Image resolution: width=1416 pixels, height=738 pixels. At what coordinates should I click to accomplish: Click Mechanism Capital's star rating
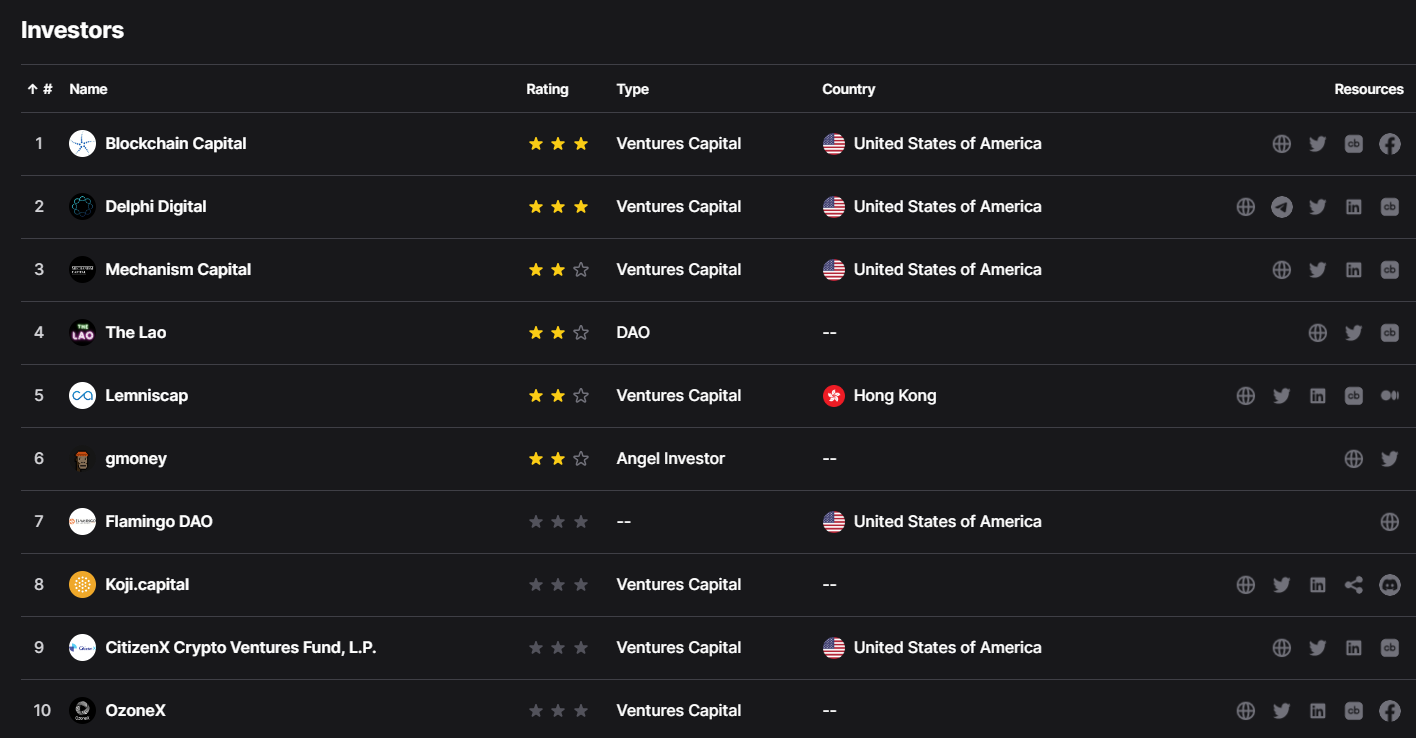pyautogui.click(x=558, y=270)
